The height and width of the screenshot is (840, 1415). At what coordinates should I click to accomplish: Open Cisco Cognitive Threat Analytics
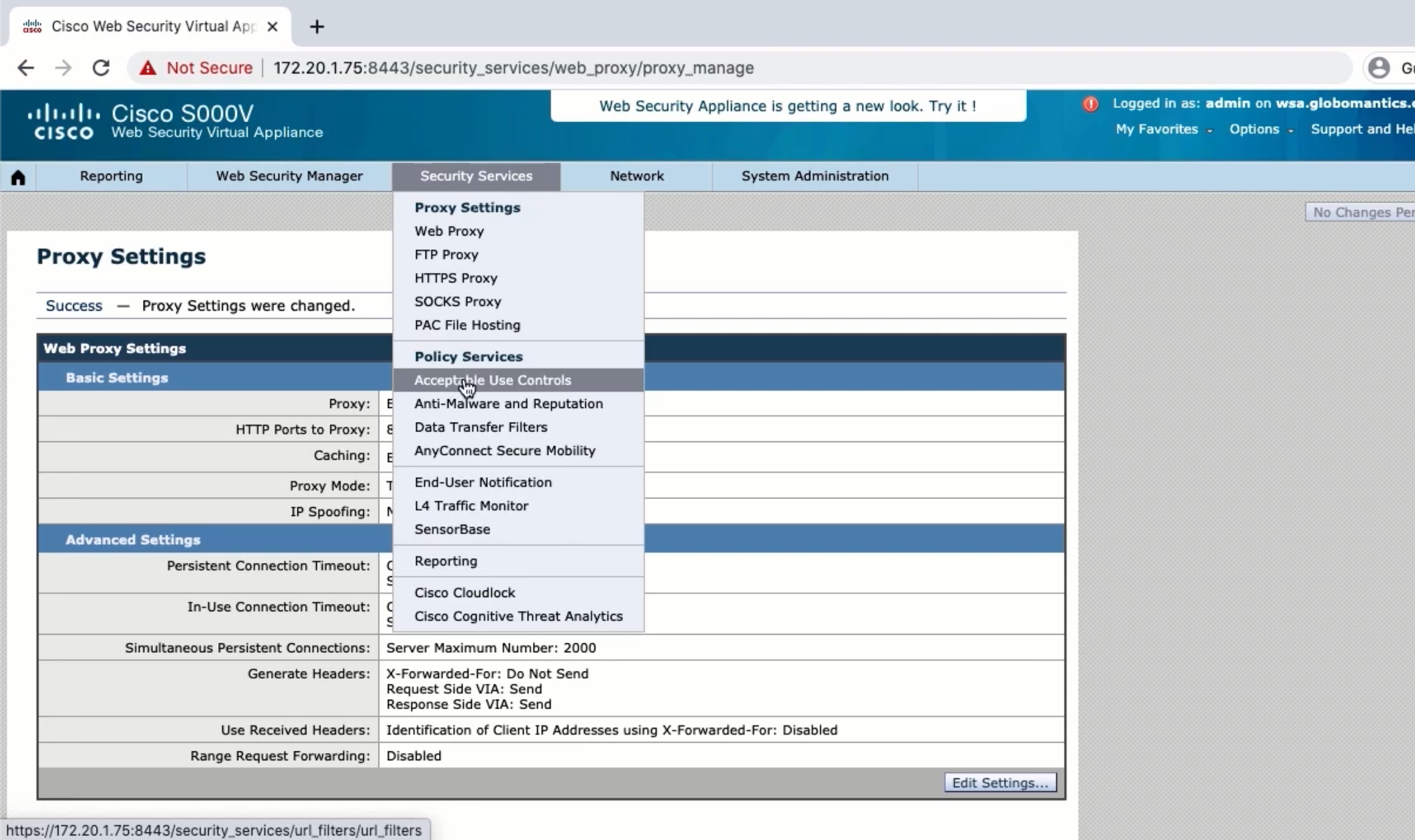(x=518, y=616)
